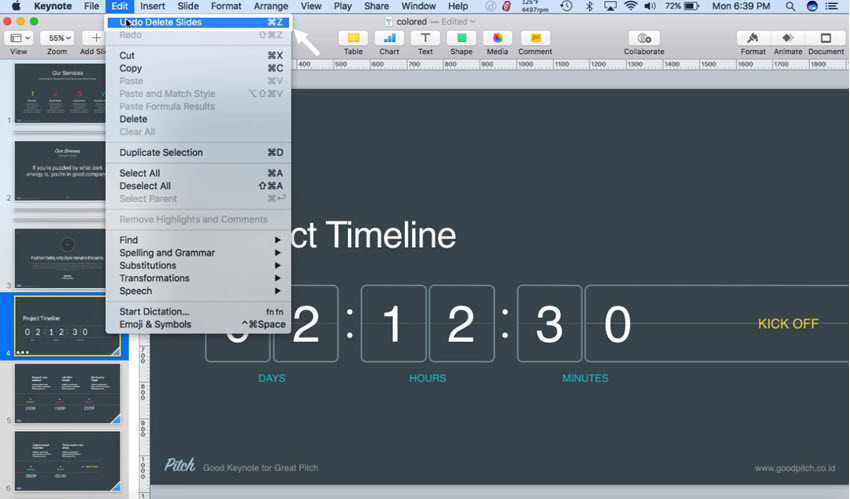Expand the Speech submenu
The width and height of the screenshot is (850, 499).
click(198, 291)
